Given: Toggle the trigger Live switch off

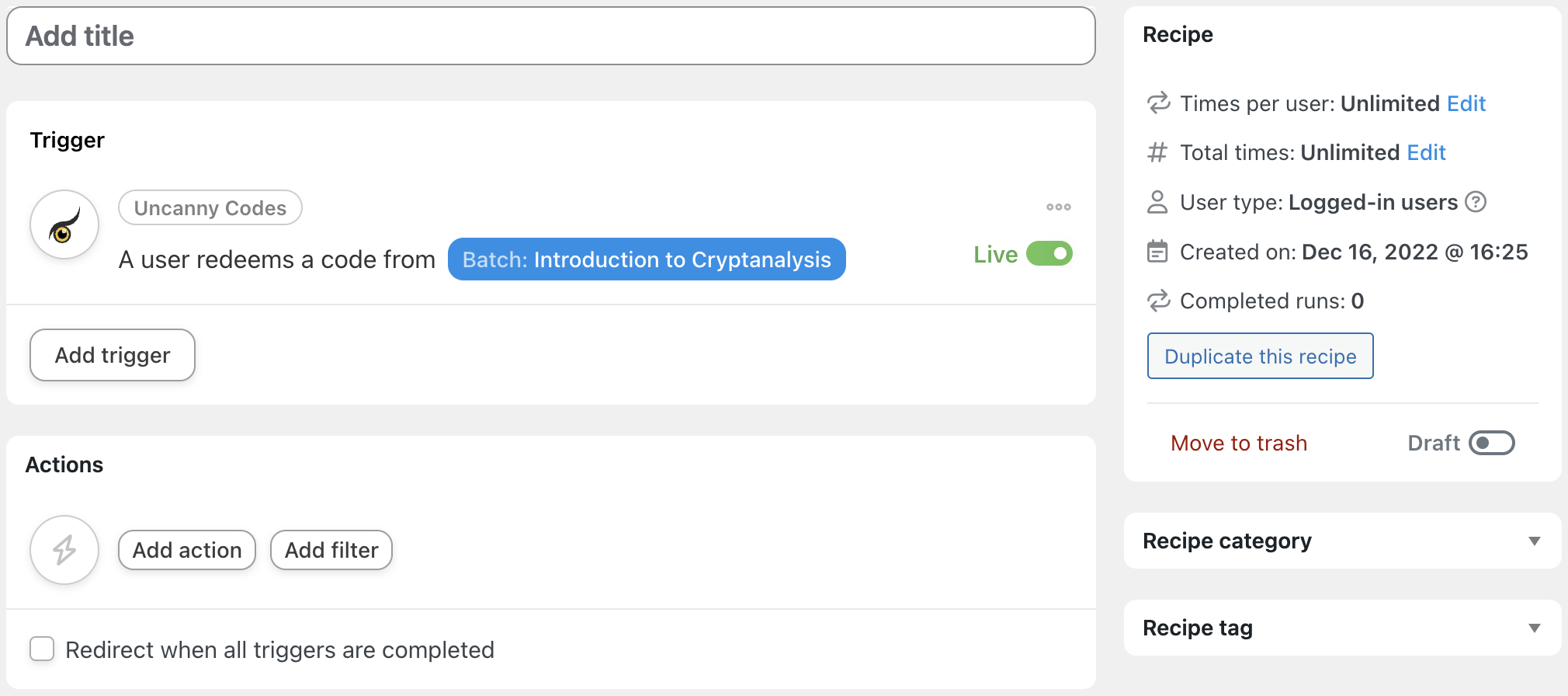Looking at the screenshot, I should (1049, 254).
